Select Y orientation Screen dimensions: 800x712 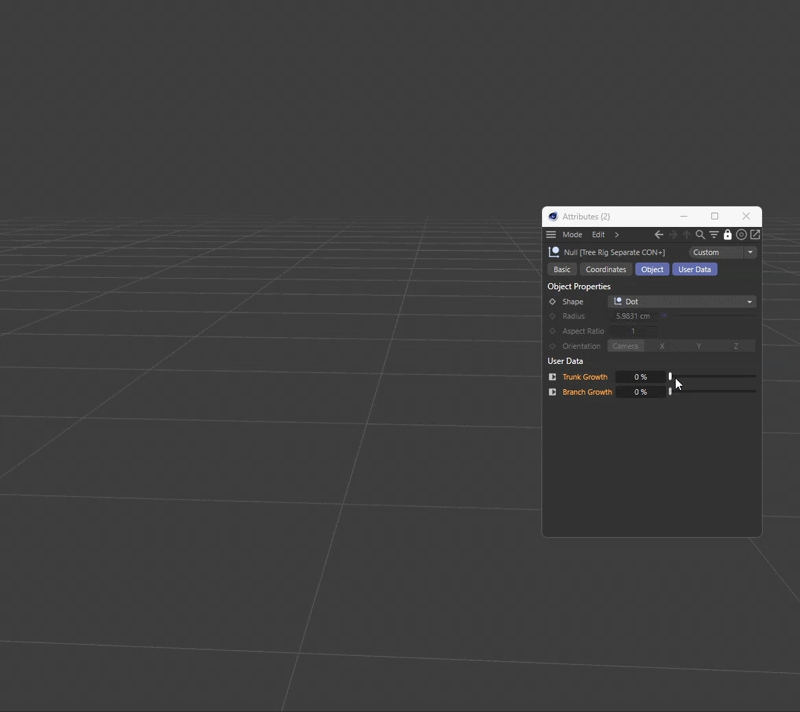click(x=699, y=346)
